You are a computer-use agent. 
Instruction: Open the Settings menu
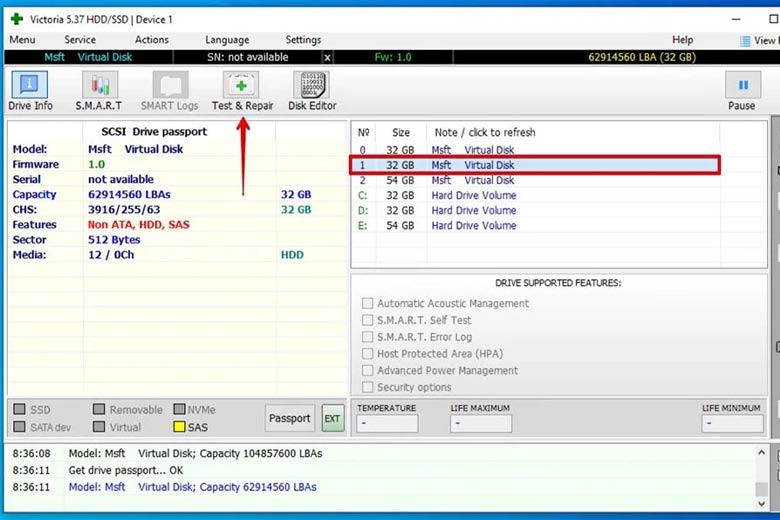[x=303, y=40]
